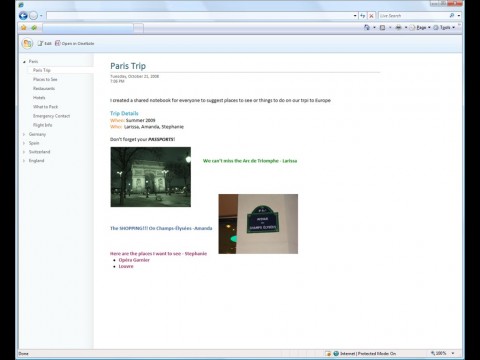
Task: Click the Feeds icon in the command bar
Action: click(x=382, y=28)
